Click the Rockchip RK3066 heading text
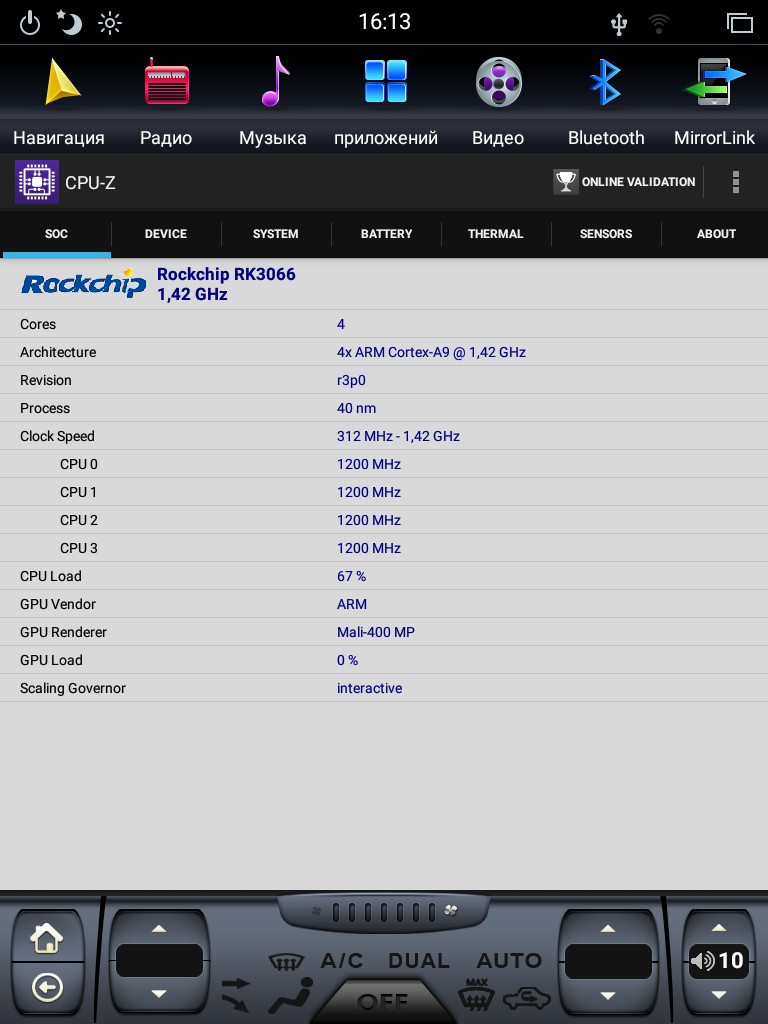This screenshot has height=1024, width=768. tap(226, 274)
